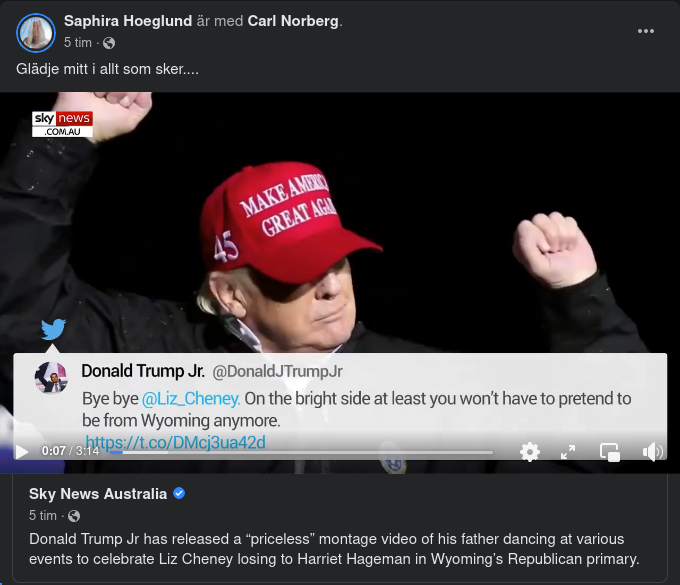Open Saphira Hoeglund's profile picture
This screenshot has height=585, width=680.
(x=35, y=32)
